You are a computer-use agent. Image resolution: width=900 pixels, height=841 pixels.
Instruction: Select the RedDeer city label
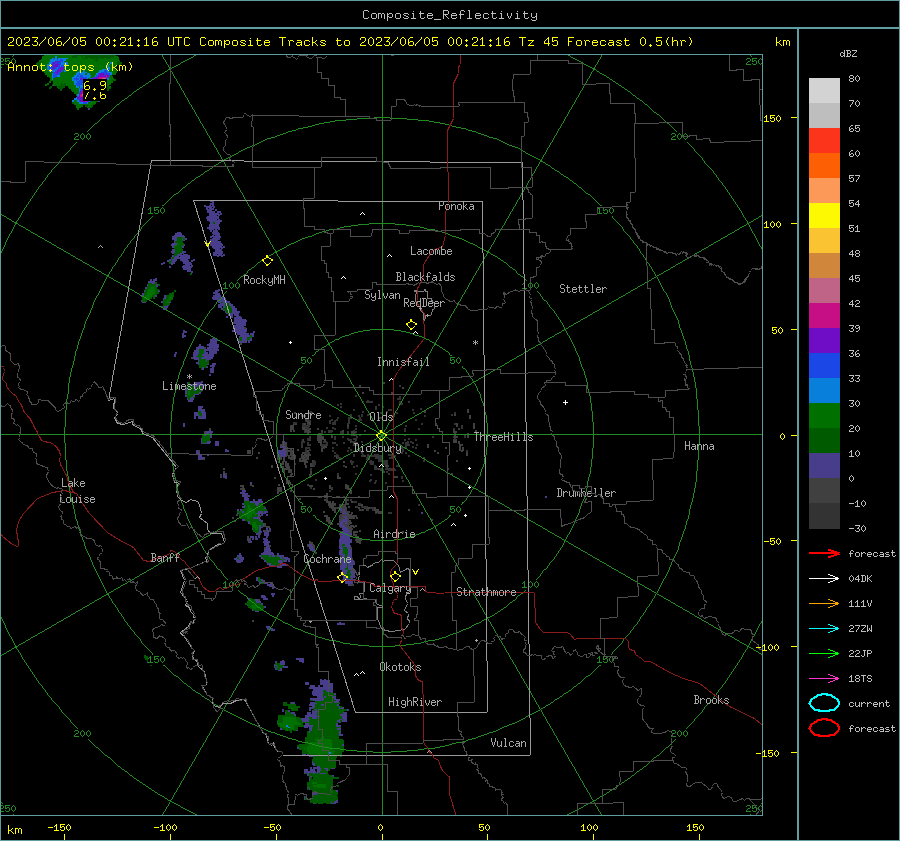click(x=424, y=303)
